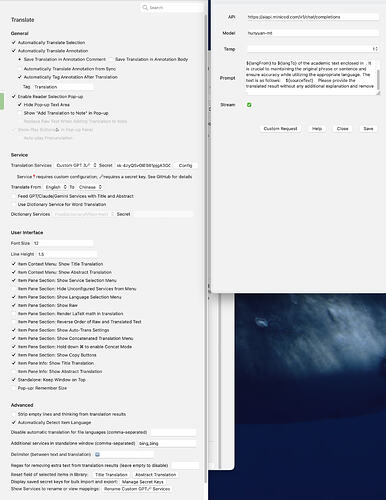The height and width of the screenshot is (500, 386).
Task: Toggle Item Pane Info: Show Title Translation
Action: (x=14, y=363)
